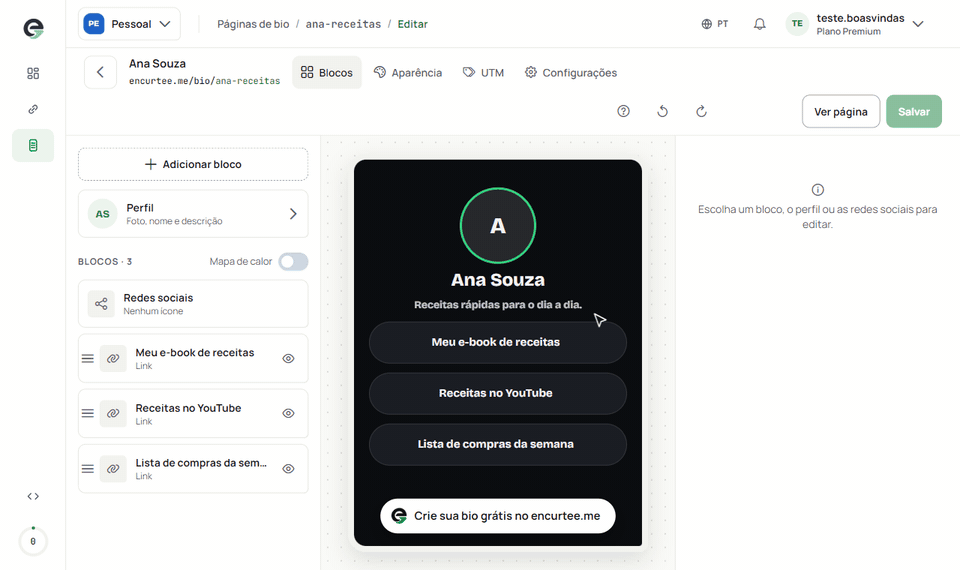This screenshot has height=570, width=960.
Task: Open the teste.boasvindas account menu chevron
Action: click(x=918, y=24)
